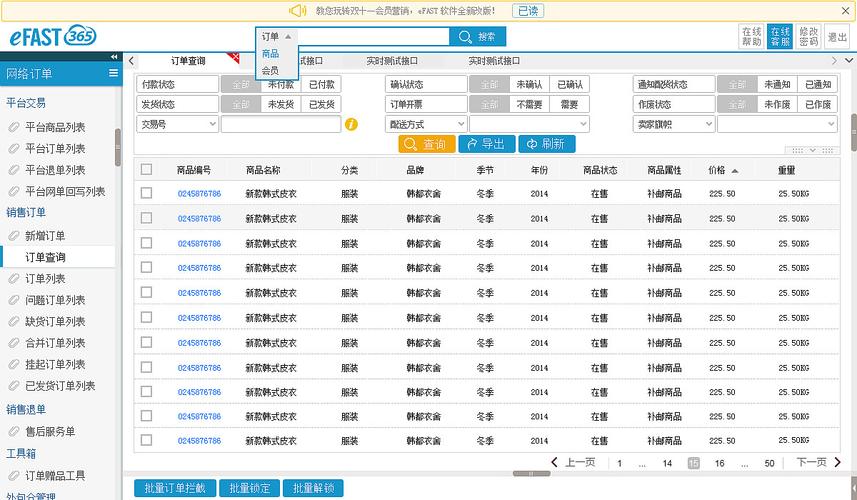This screenshot has height=500, width=857.
Task: Open the 卖家旗帜 dropdown
Action: (x=674, y=124)
